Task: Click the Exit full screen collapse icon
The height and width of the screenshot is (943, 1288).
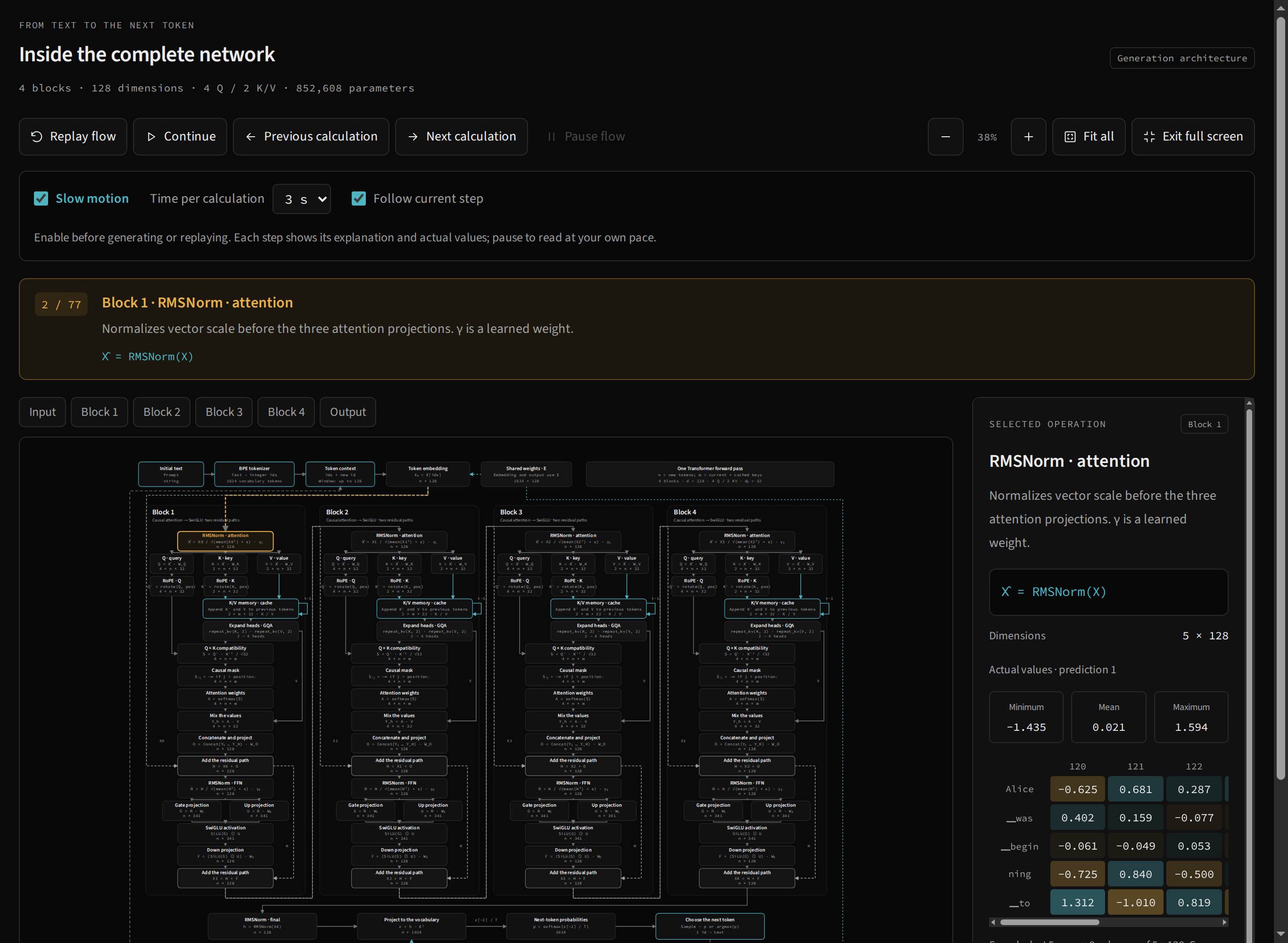Action: coord(1149,136)
